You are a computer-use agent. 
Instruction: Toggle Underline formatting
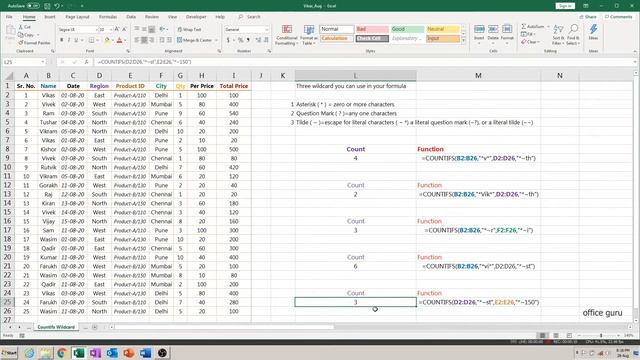pos(76,40)
